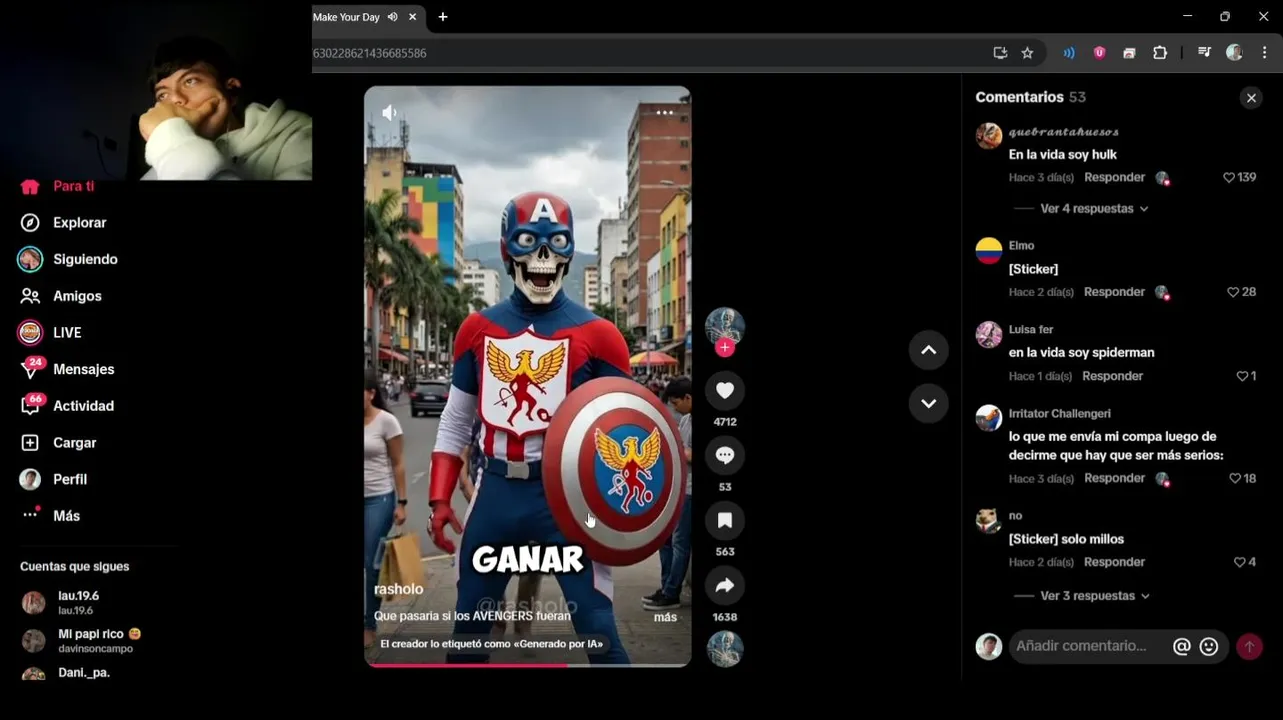
Task: Seek in the video progress bar
Action: pos(527,664)
